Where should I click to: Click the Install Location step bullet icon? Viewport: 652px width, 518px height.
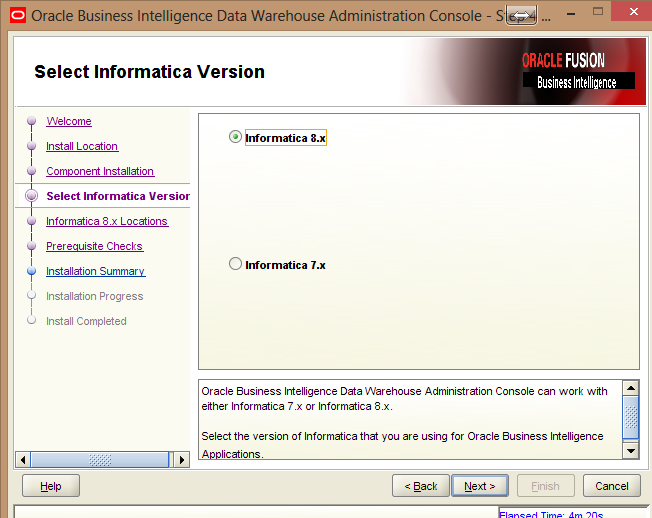(x=32, y=146)
